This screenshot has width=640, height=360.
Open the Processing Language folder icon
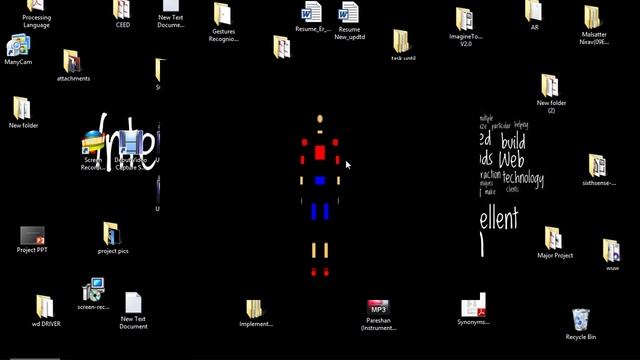tap(36, 6)
